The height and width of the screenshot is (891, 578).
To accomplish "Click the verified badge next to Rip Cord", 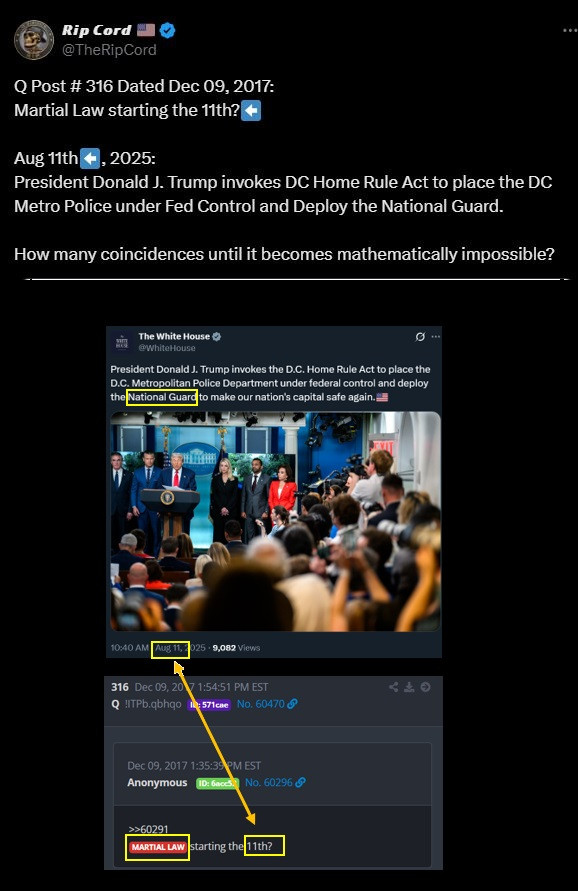I will click(167, 30).
